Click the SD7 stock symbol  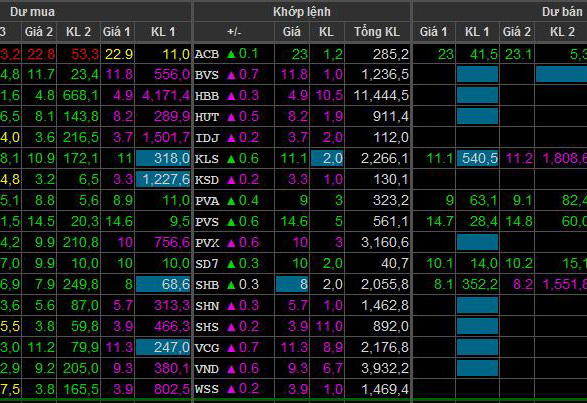(207, 264)
